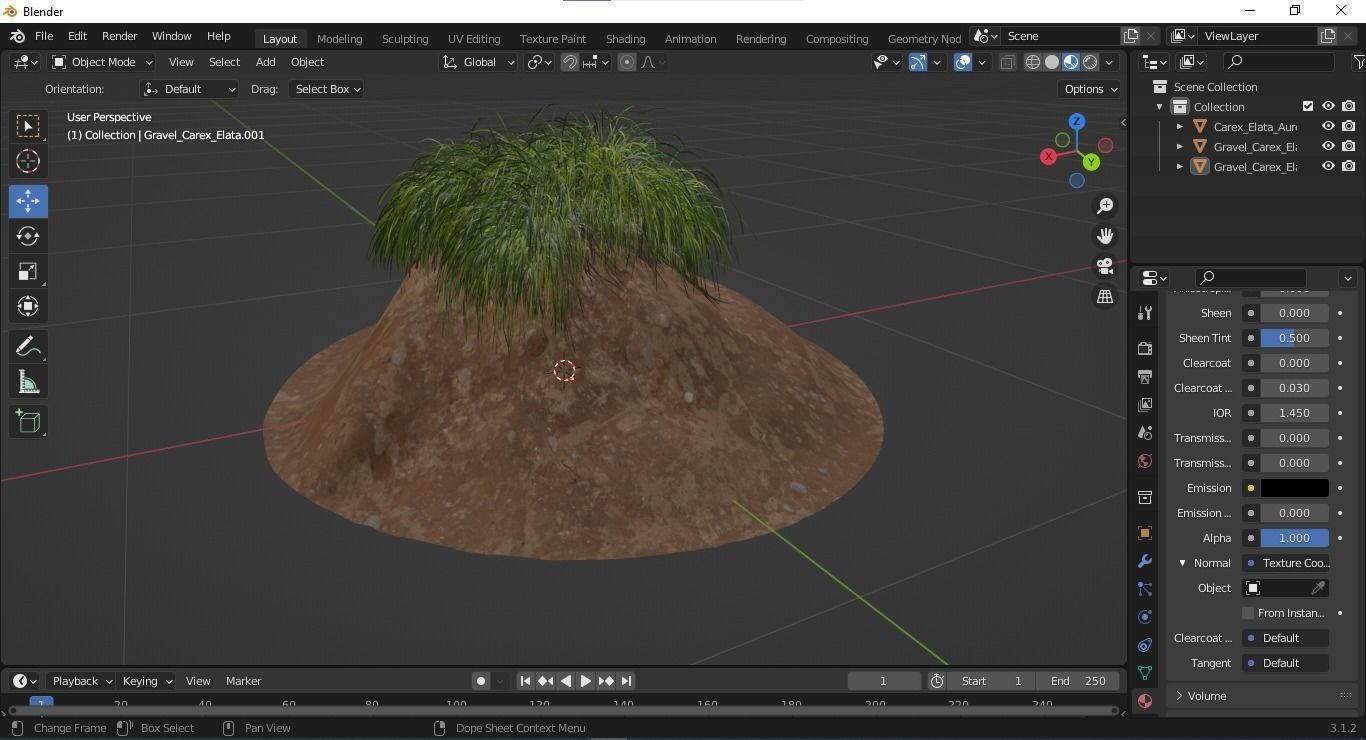The height and width of the screenshot is (740, 1366).
Task: Toggle Collection exclude checkbox in outliner
Action: pyautogui.click(x=1308, y=106)
